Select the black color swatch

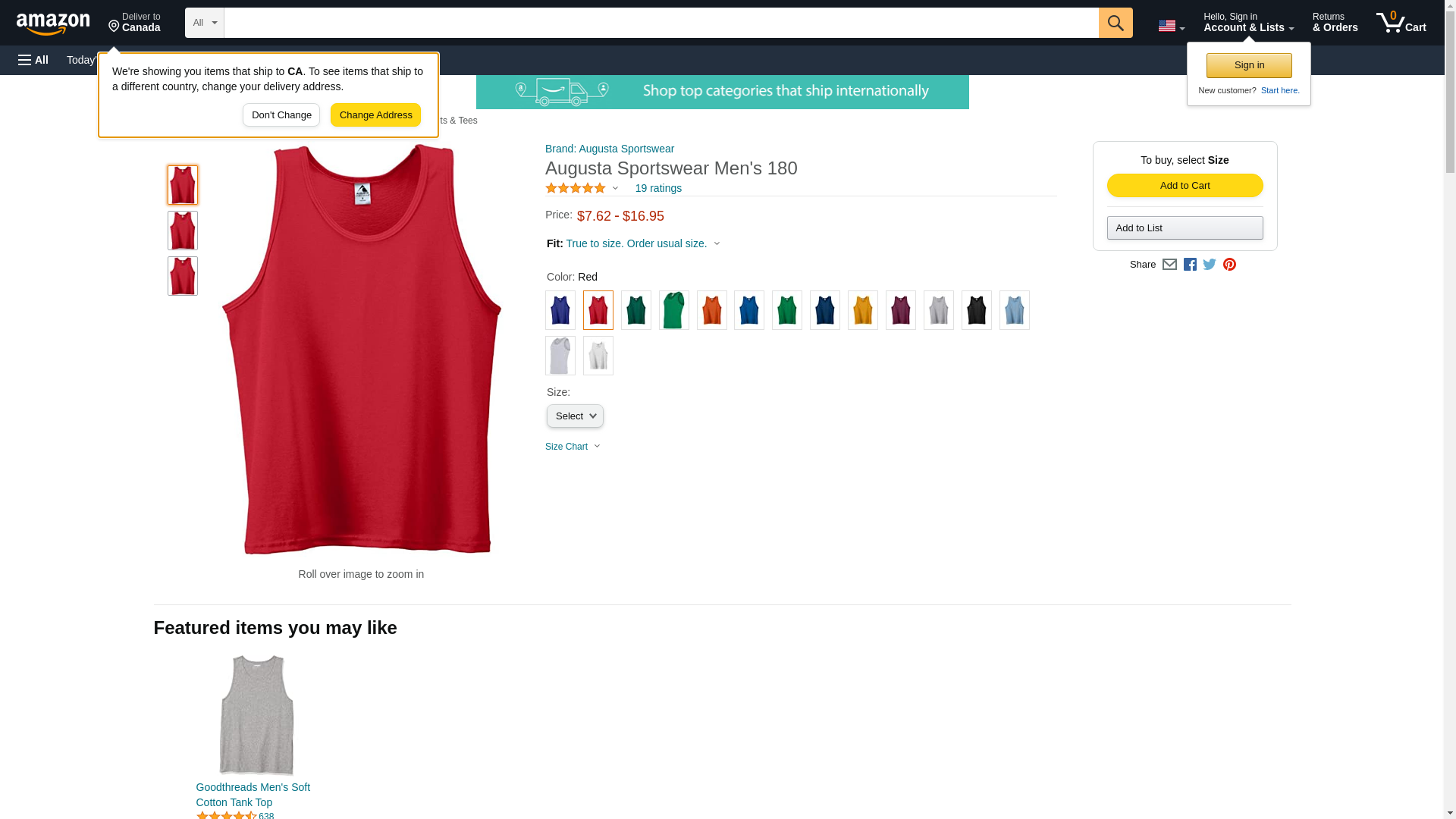(x=976, y=310)
